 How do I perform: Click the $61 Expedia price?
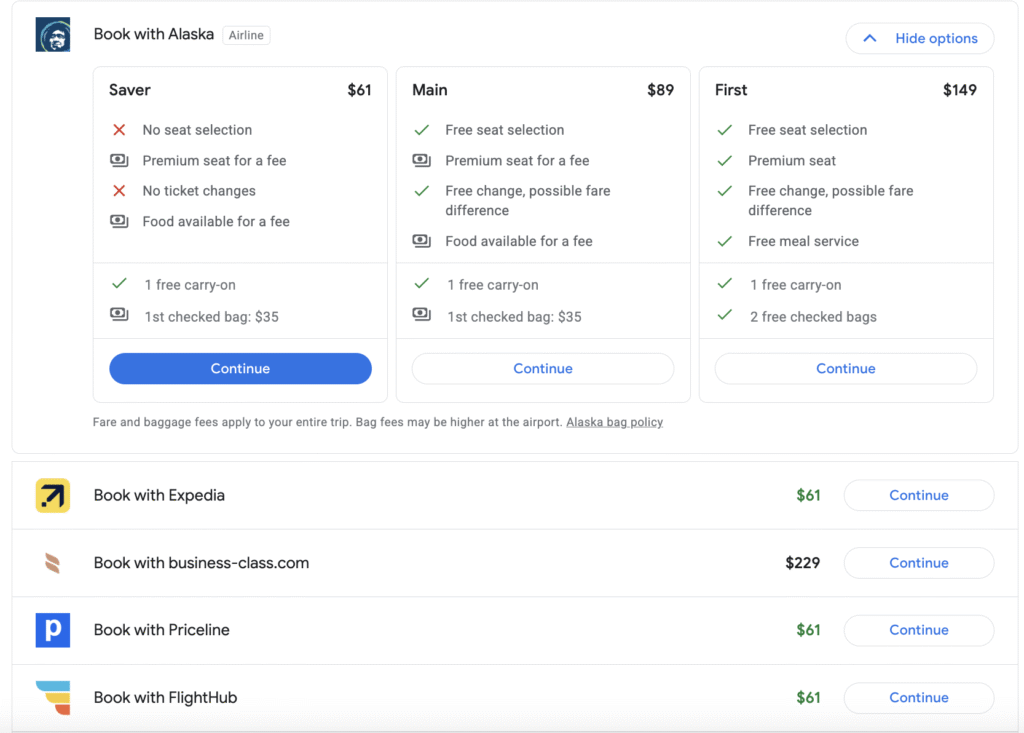pos(808,496)
